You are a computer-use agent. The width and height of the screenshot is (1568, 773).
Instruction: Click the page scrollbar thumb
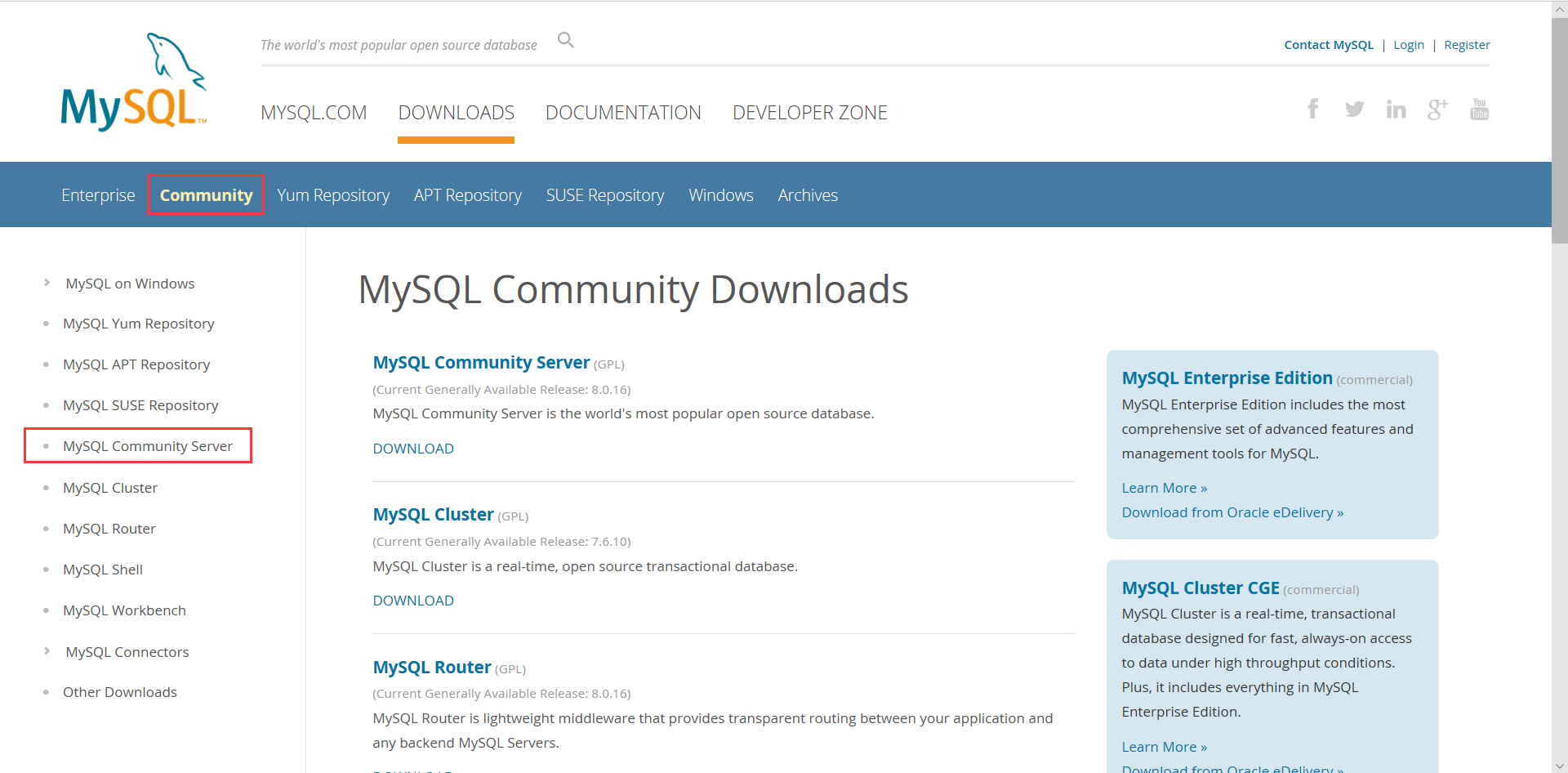(x=1560, y=131)
